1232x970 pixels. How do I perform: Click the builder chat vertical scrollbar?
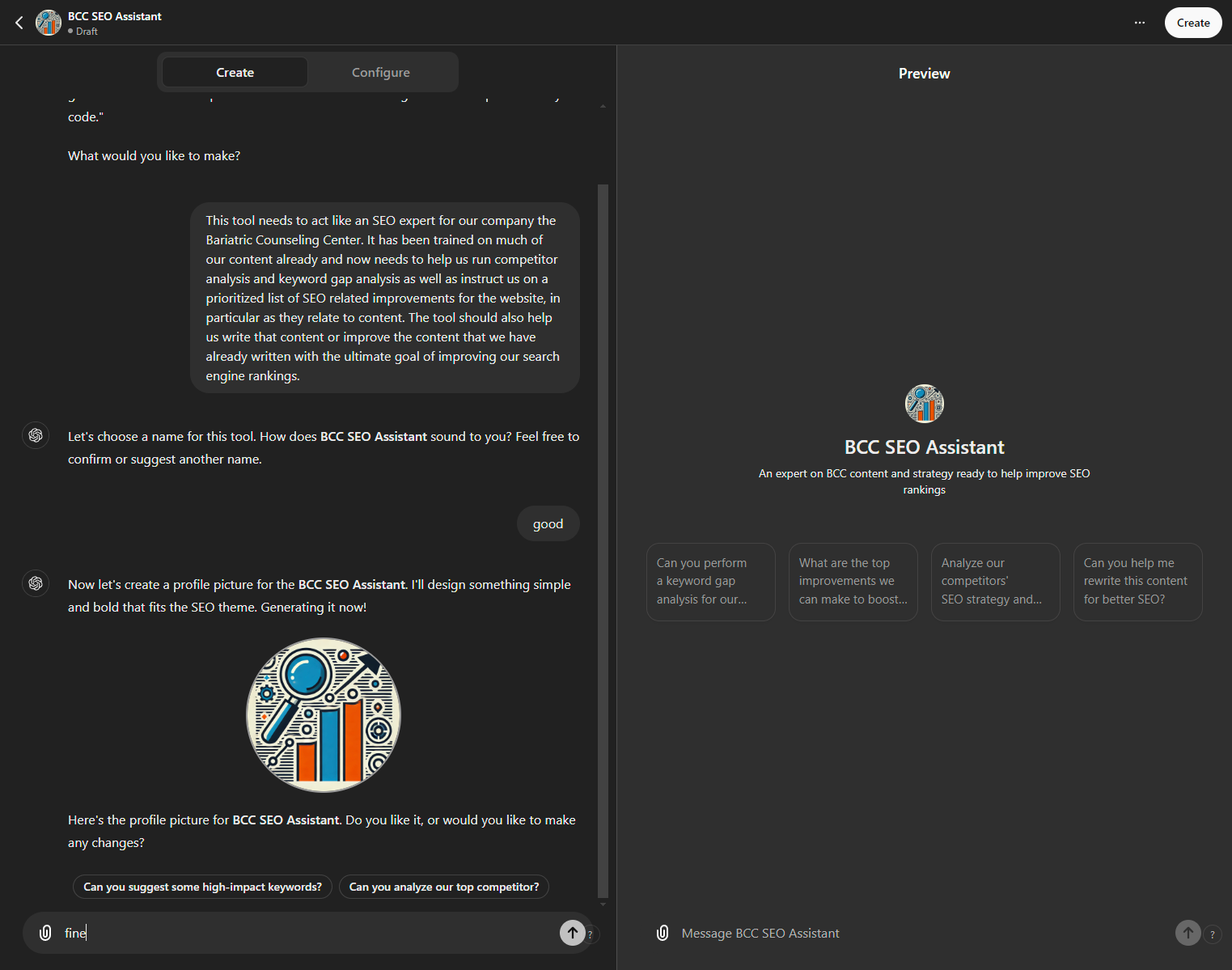pyautogui.click(x=603, y=540)
